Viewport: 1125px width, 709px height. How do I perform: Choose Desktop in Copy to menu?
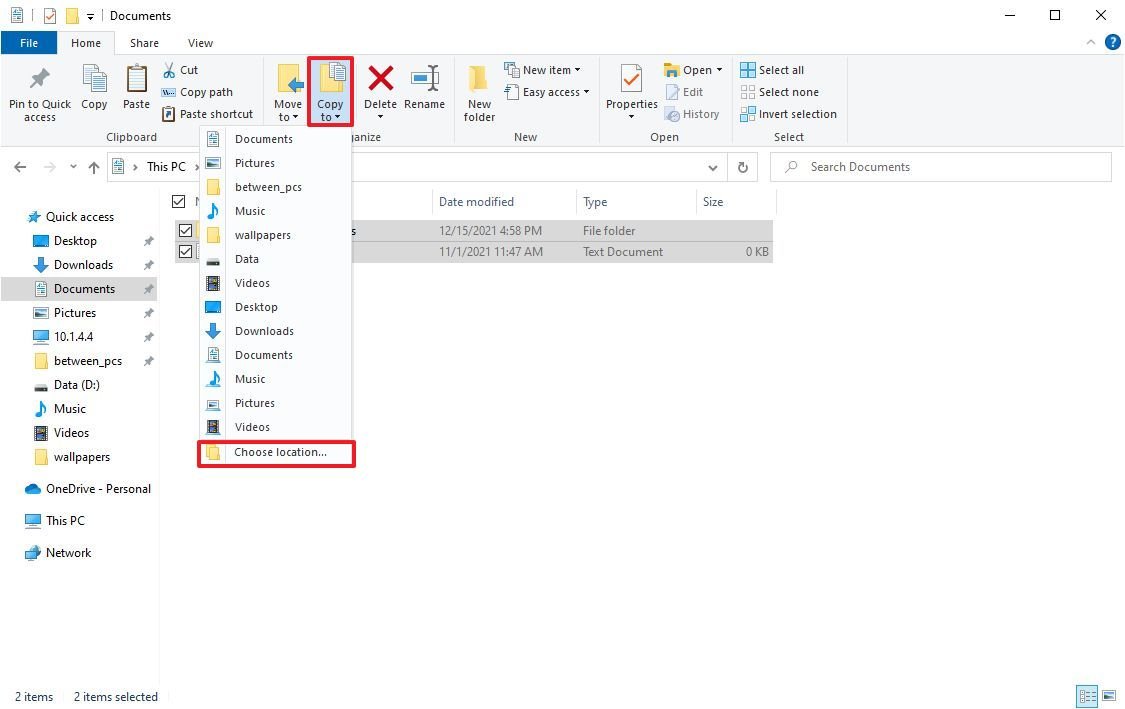pyautogui.click(x=276, y=307)
